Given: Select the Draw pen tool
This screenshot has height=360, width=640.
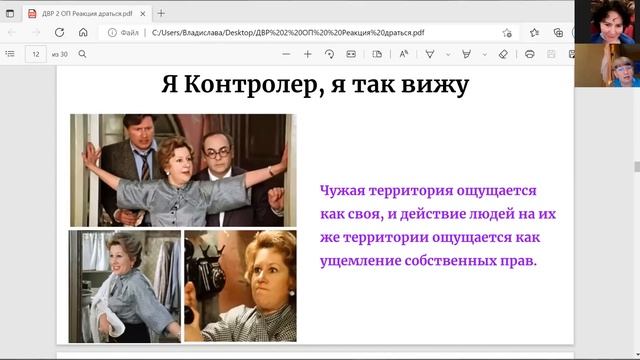Looking at the screenshot, I should coord(430,54).
